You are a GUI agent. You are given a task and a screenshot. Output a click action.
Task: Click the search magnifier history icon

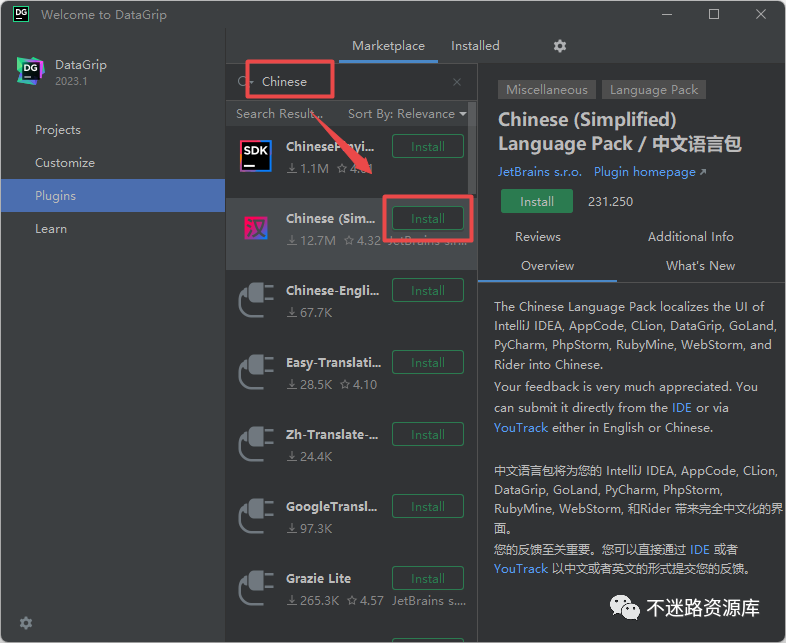coord(245,82)
